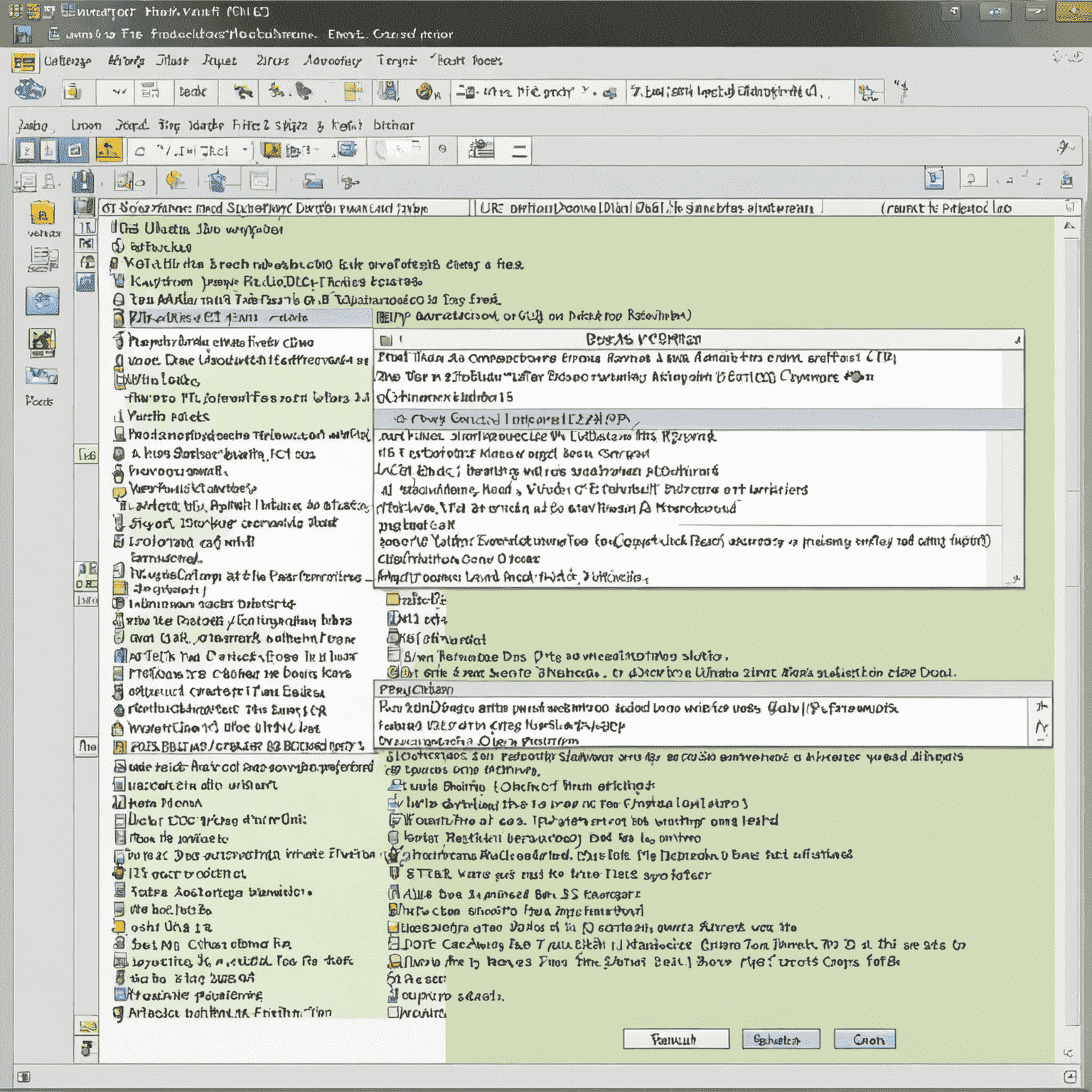Image resolution: width=1092 pixels, height=1092 pixels.
Task: Click the orange highlighted toolbar icon
Action: [109, 150]
